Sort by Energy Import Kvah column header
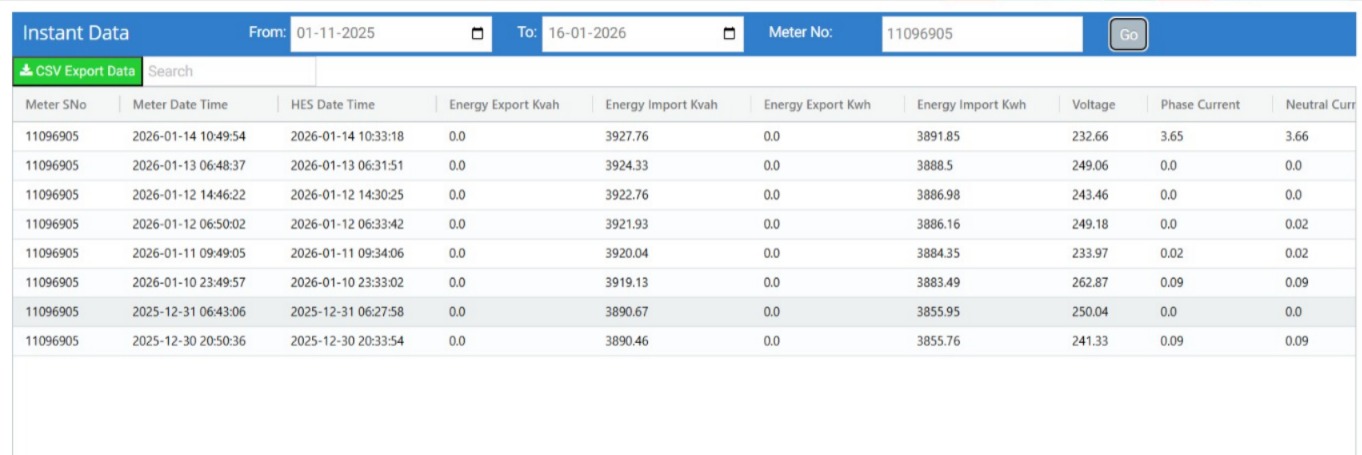 coord(661,105)
